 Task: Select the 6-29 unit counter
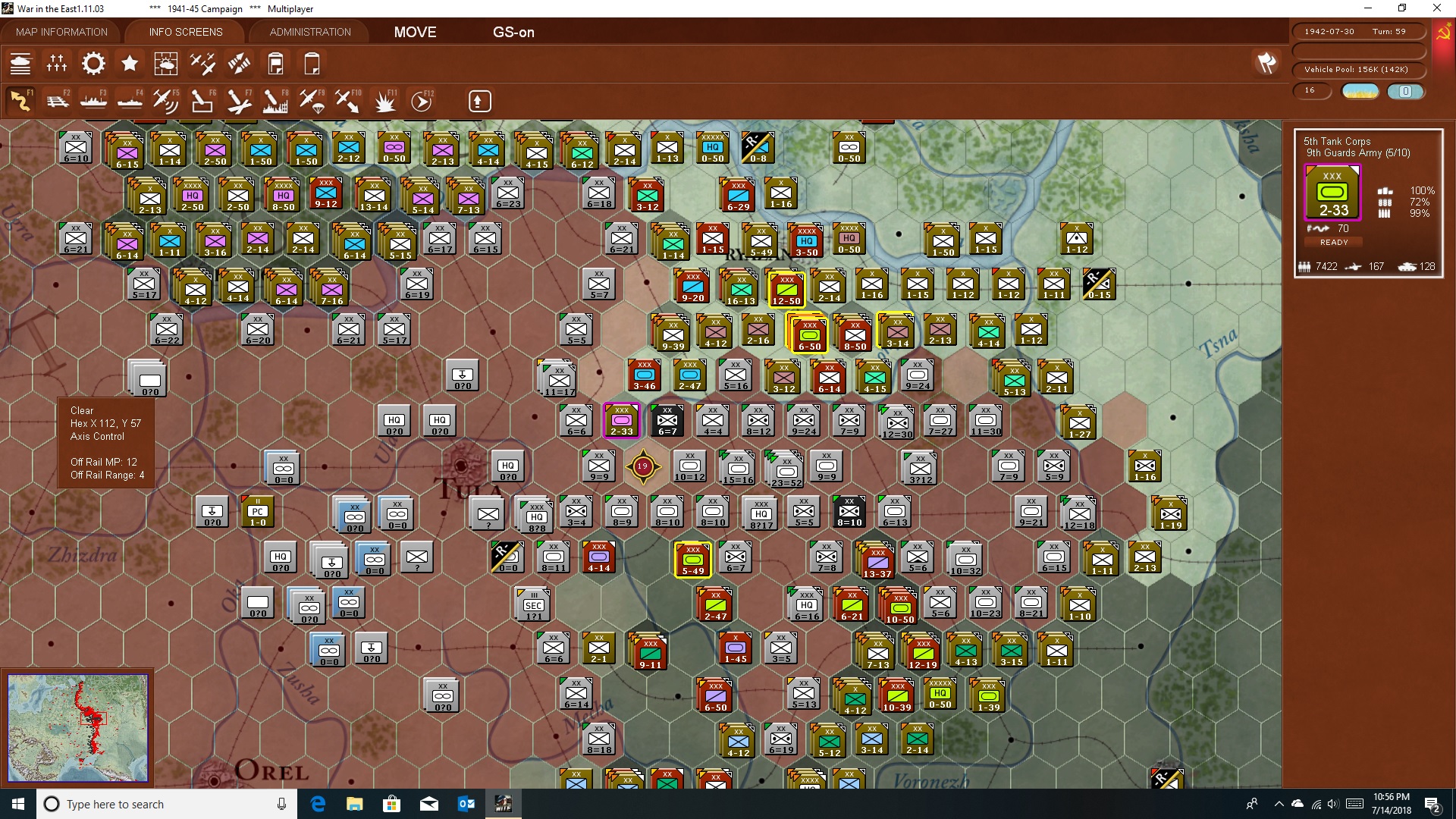pos(738,196)
